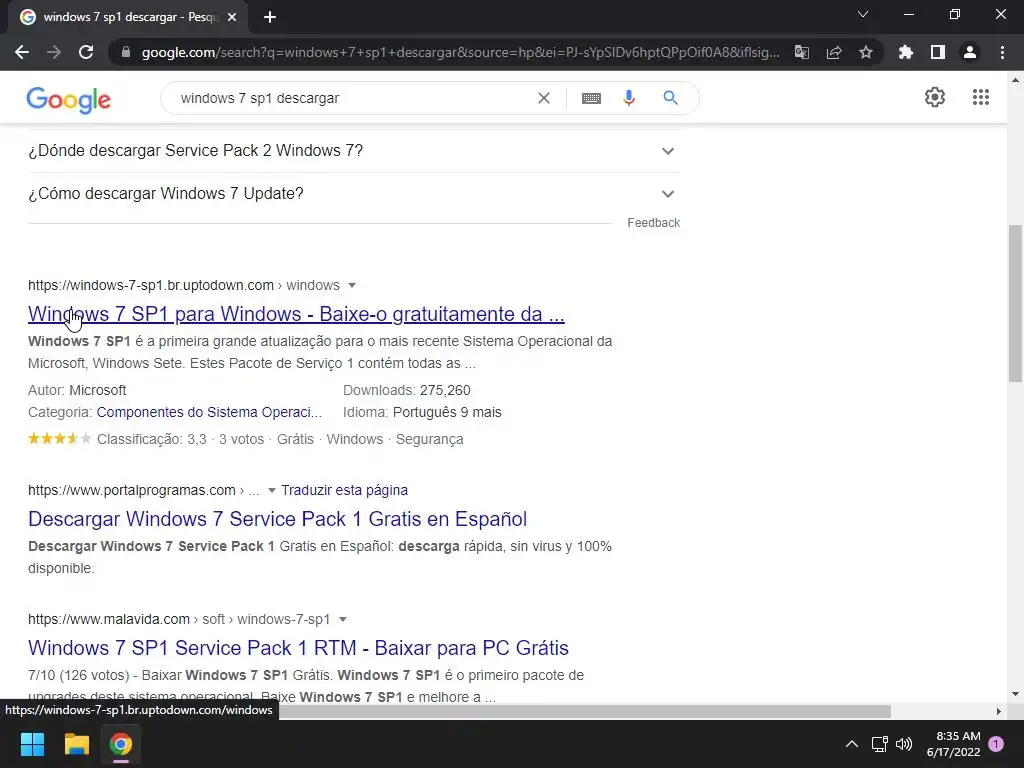The width and height of the screenshot is (1024, 768).
Task: Go back to the previous page
Action: (22, 52)
